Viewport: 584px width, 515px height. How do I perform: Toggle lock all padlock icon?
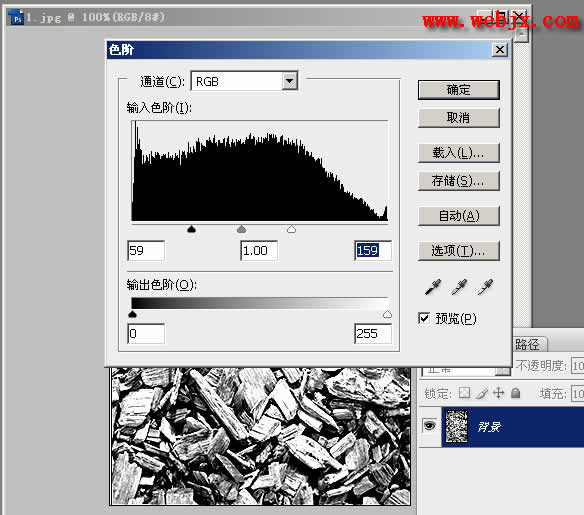(x=515, y=393)
